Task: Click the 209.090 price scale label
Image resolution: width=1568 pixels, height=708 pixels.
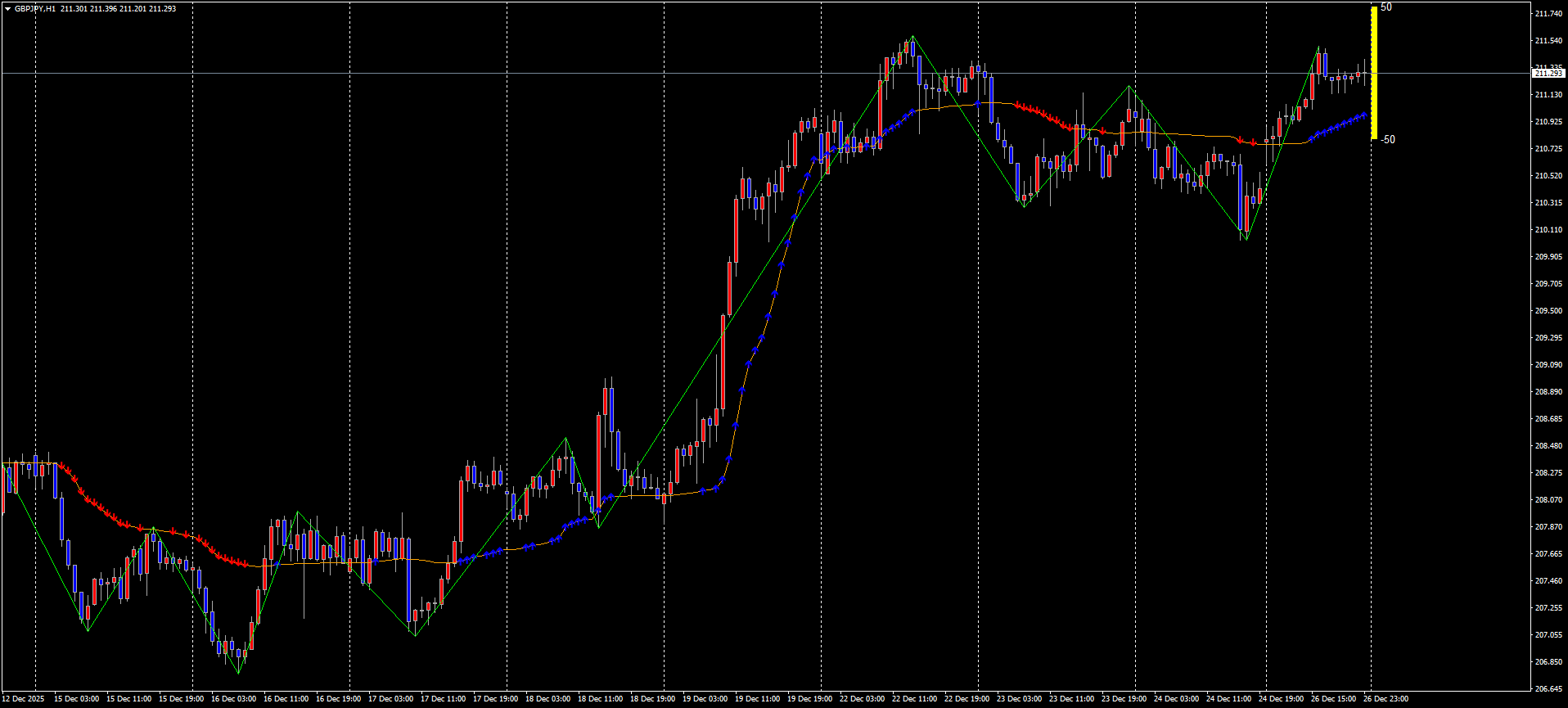Action: tap(1547, 365)
